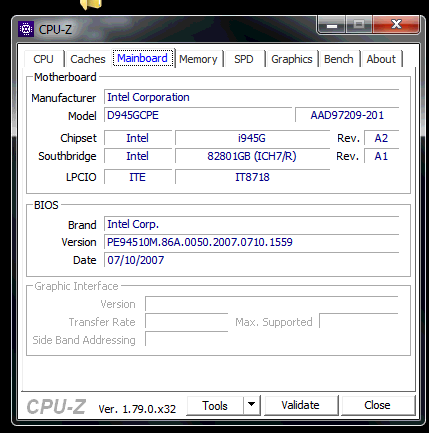Click the Validate button
The height and width of the screenshot is (433, 429).
[300, 405]
